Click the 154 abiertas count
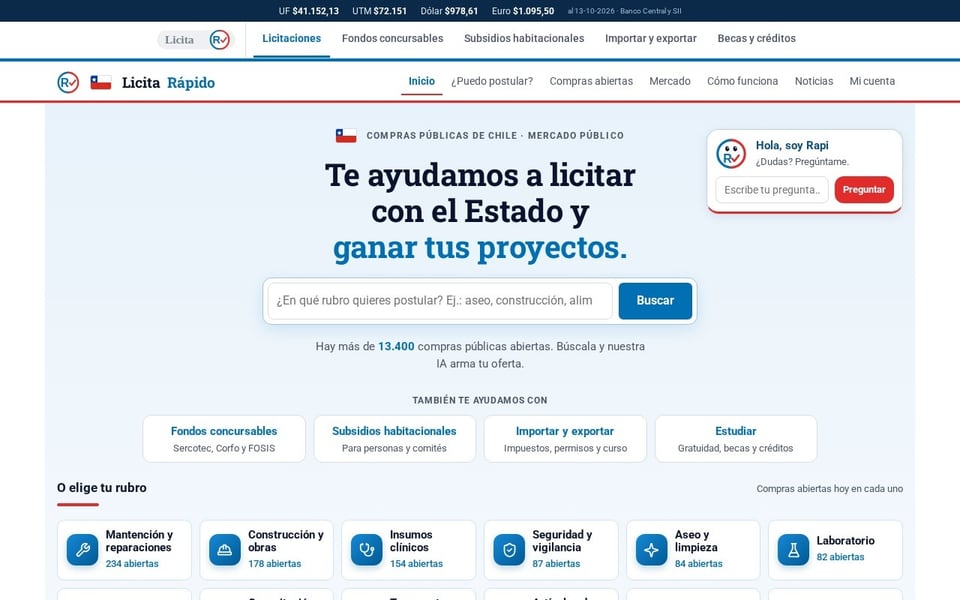This screenshot has width=960, height=600. (x=416, y=564)
